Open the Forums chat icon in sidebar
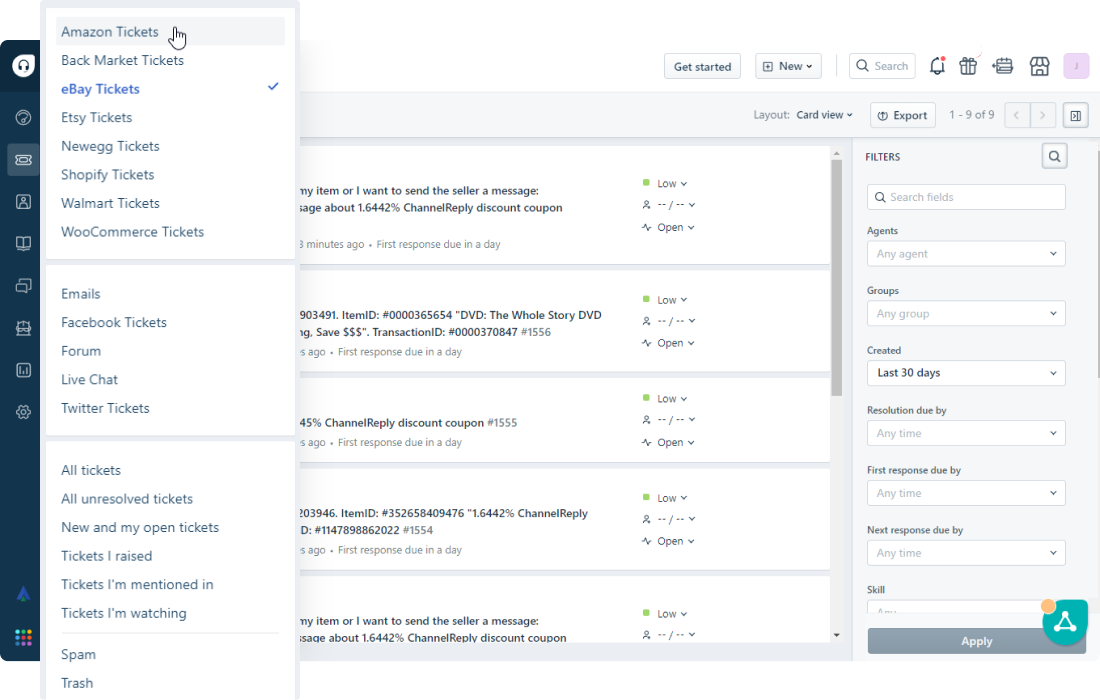The image size is (1100, 700). tap(23, 286)
